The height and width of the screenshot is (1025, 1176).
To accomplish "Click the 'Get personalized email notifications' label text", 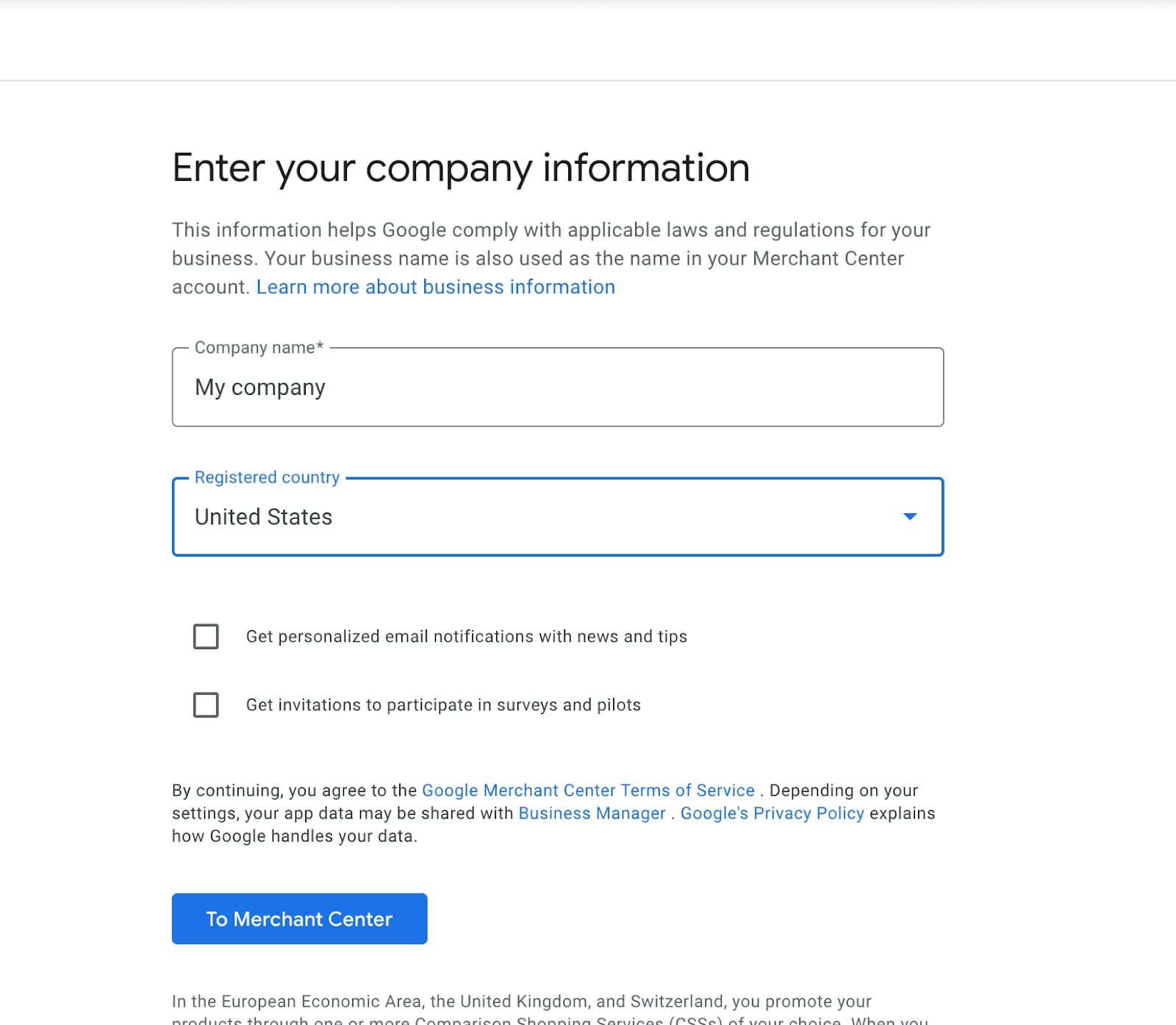I will tap(466, 637).
